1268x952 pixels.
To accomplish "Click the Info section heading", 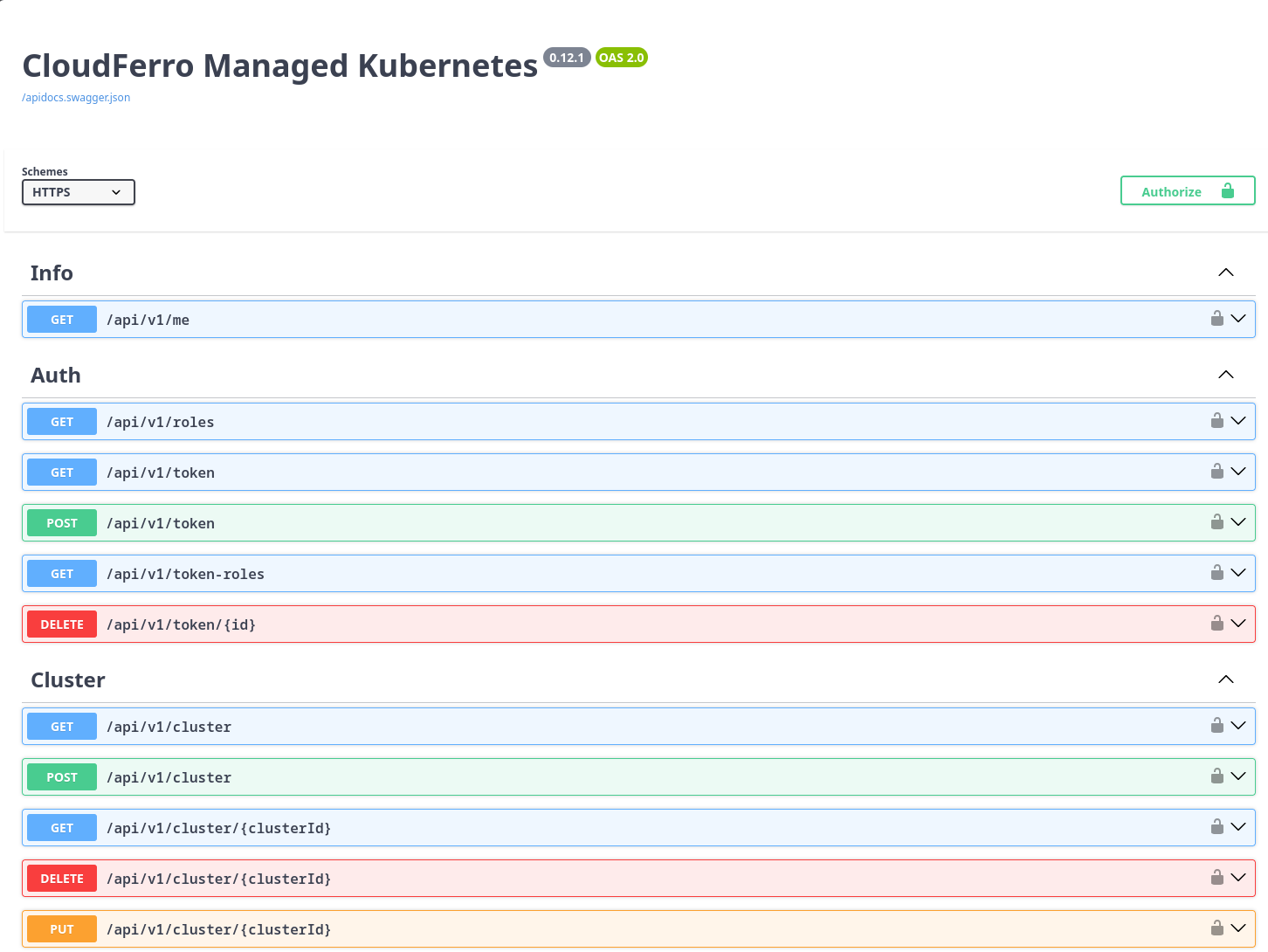I will point(52,273).
